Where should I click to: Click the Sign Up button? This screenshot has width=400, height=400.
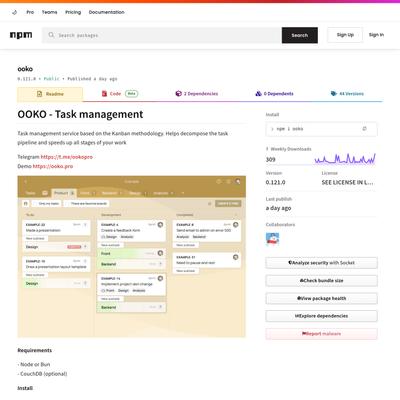tap(345, 35)
